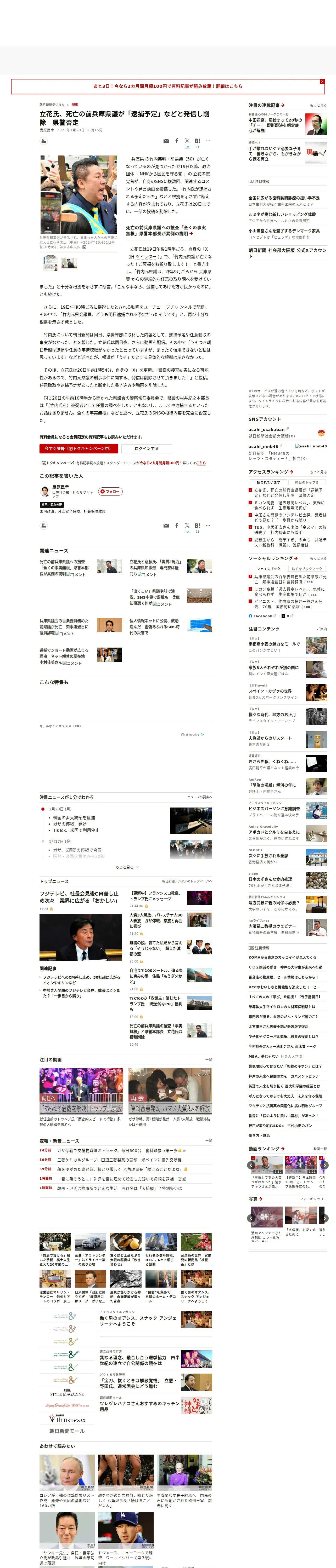Open bottom ellipsis more-options icon

[208, 525]
